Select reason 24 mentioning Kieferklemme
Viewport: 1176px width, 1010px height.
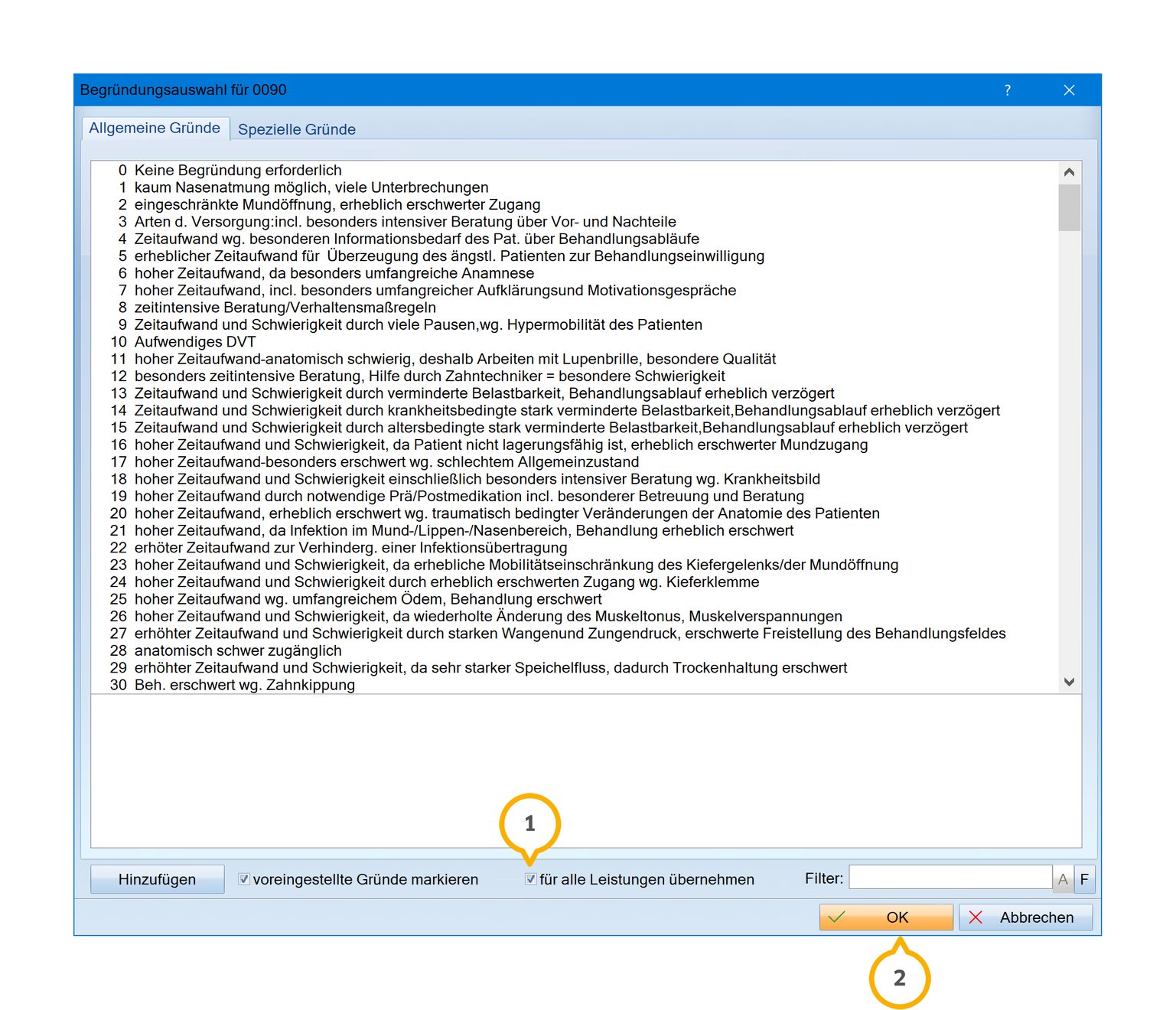click(x=574, y=582)
